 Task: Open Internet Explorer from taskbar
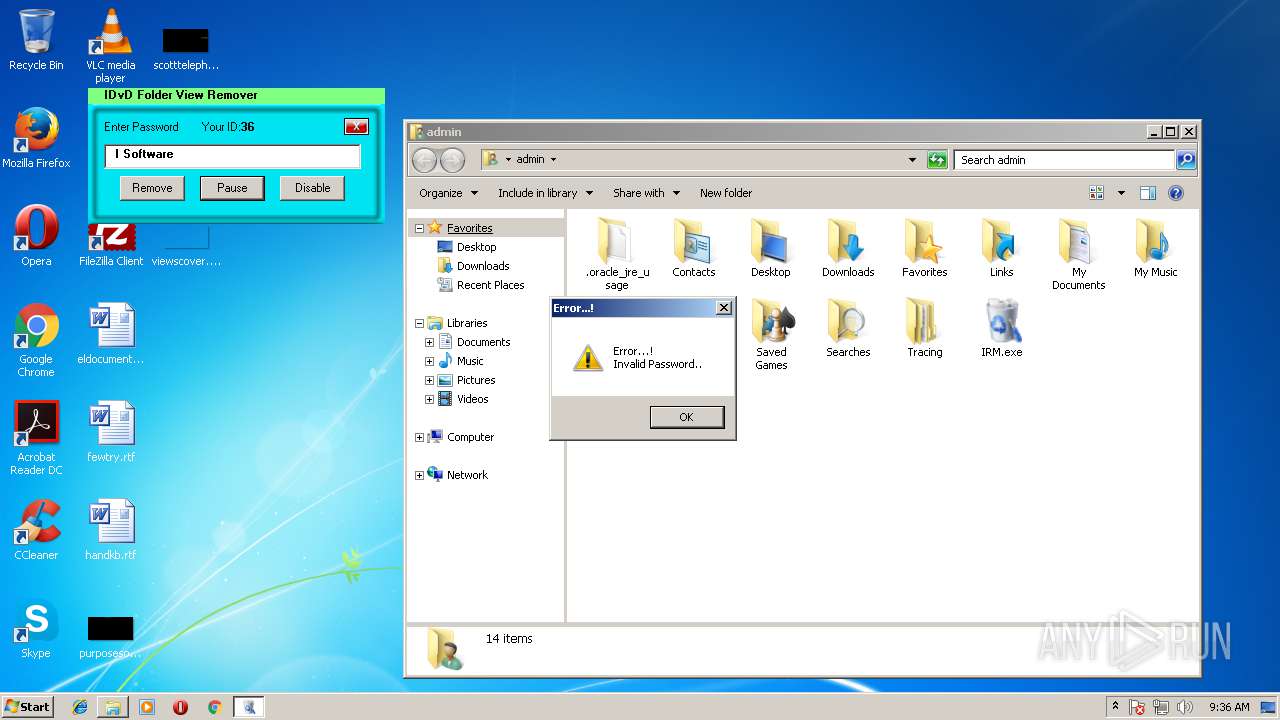(x=80, y=707)
